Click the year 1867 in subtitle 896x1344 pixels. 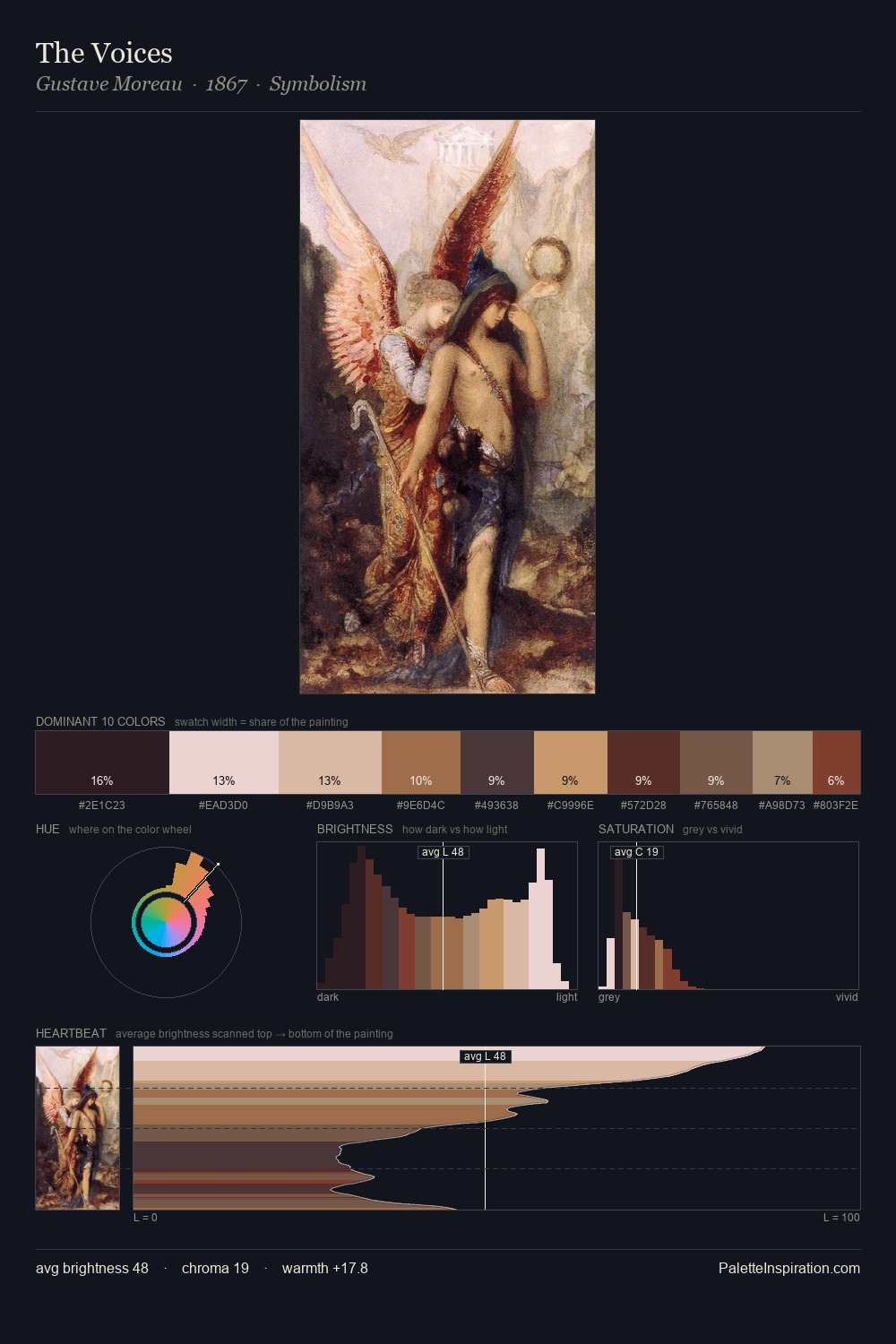coord(226,84)
